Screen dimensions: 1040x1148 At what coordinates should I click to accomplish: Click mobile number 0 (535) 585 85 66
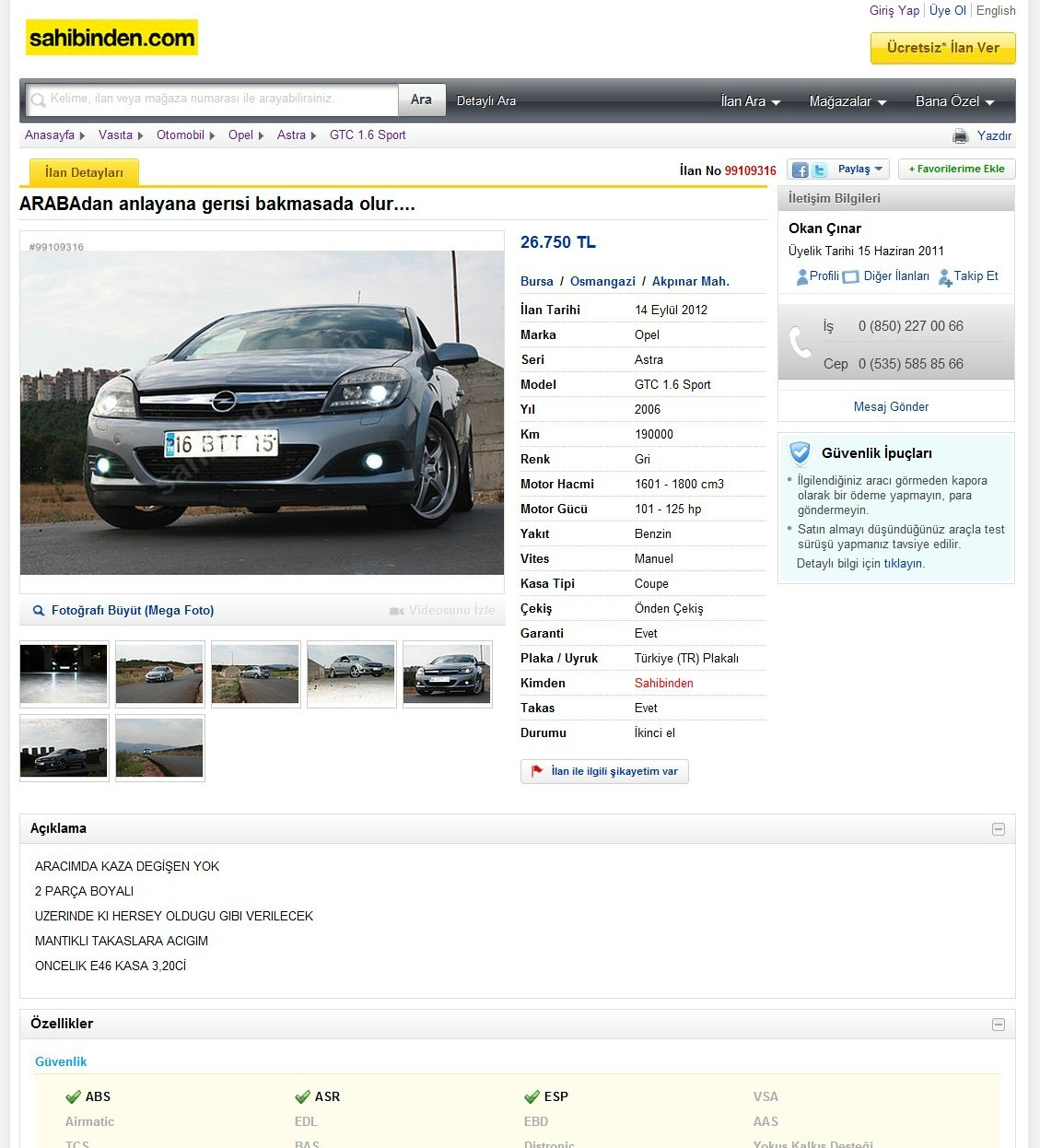point(911,364)
